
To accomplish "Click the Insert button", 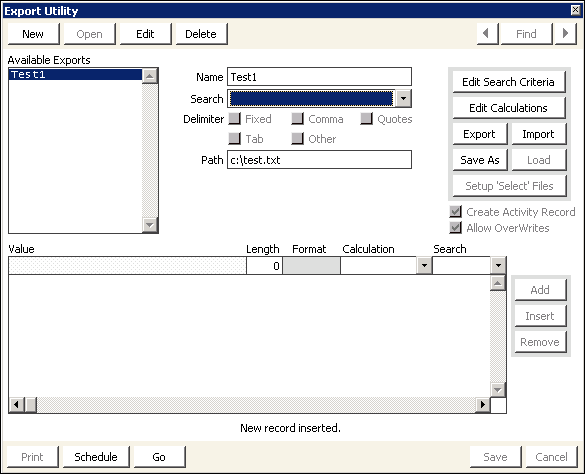I will coord(540,316).
